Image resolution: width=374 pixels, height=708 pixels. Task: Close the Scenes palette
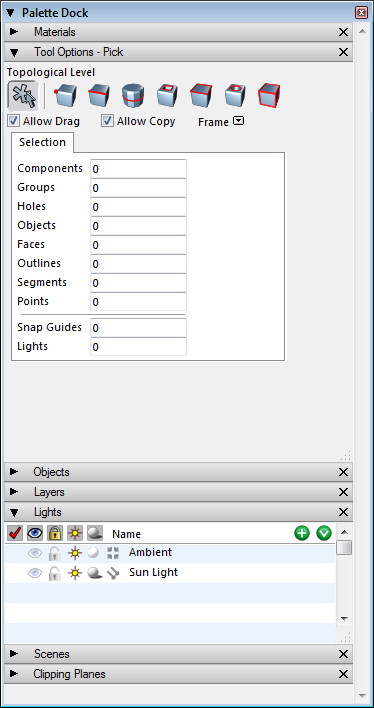point(343,654)
